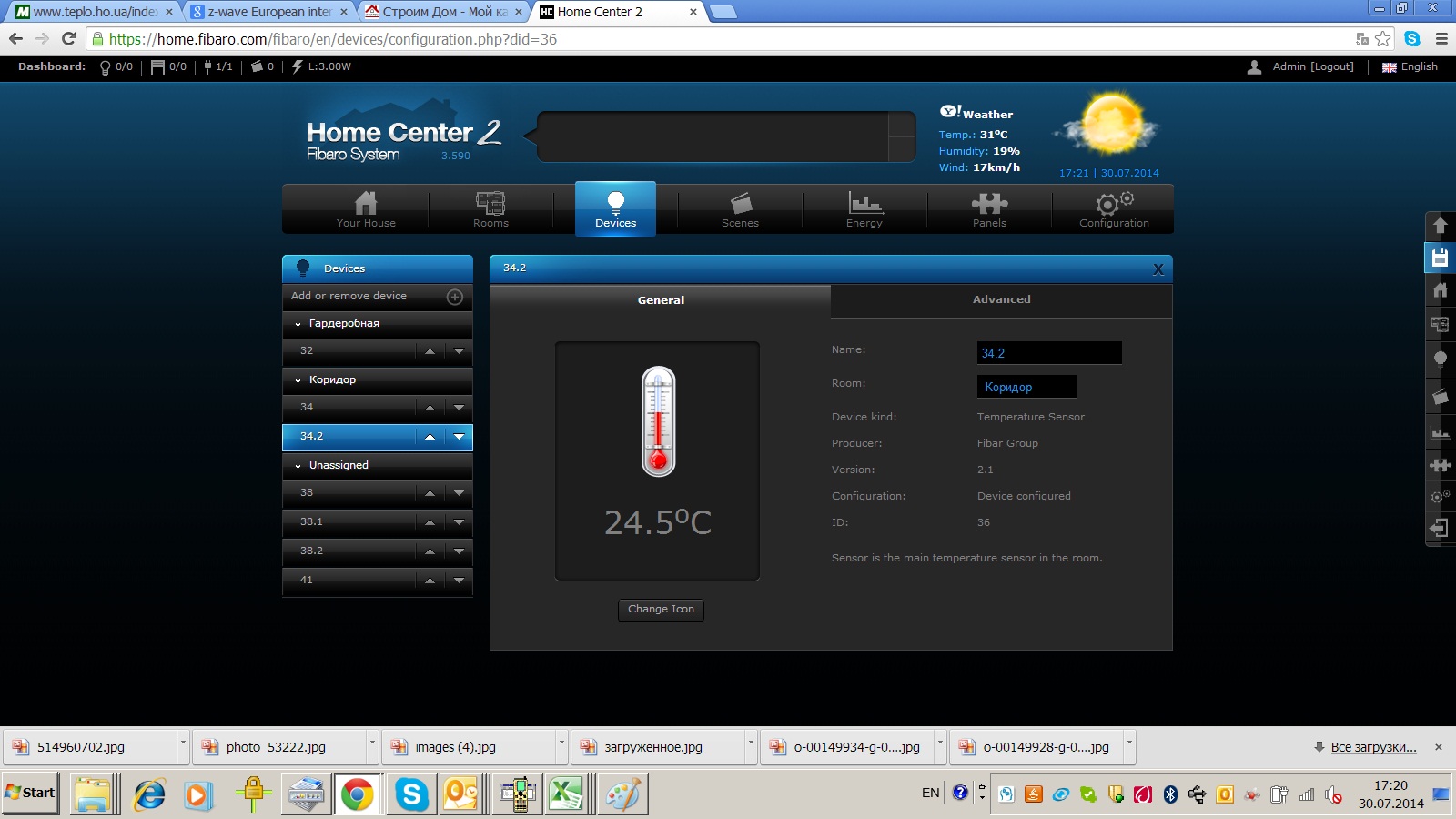Select device 34 in the list
This screenshot has height=819, width=1456.
(x=349, y=408)
